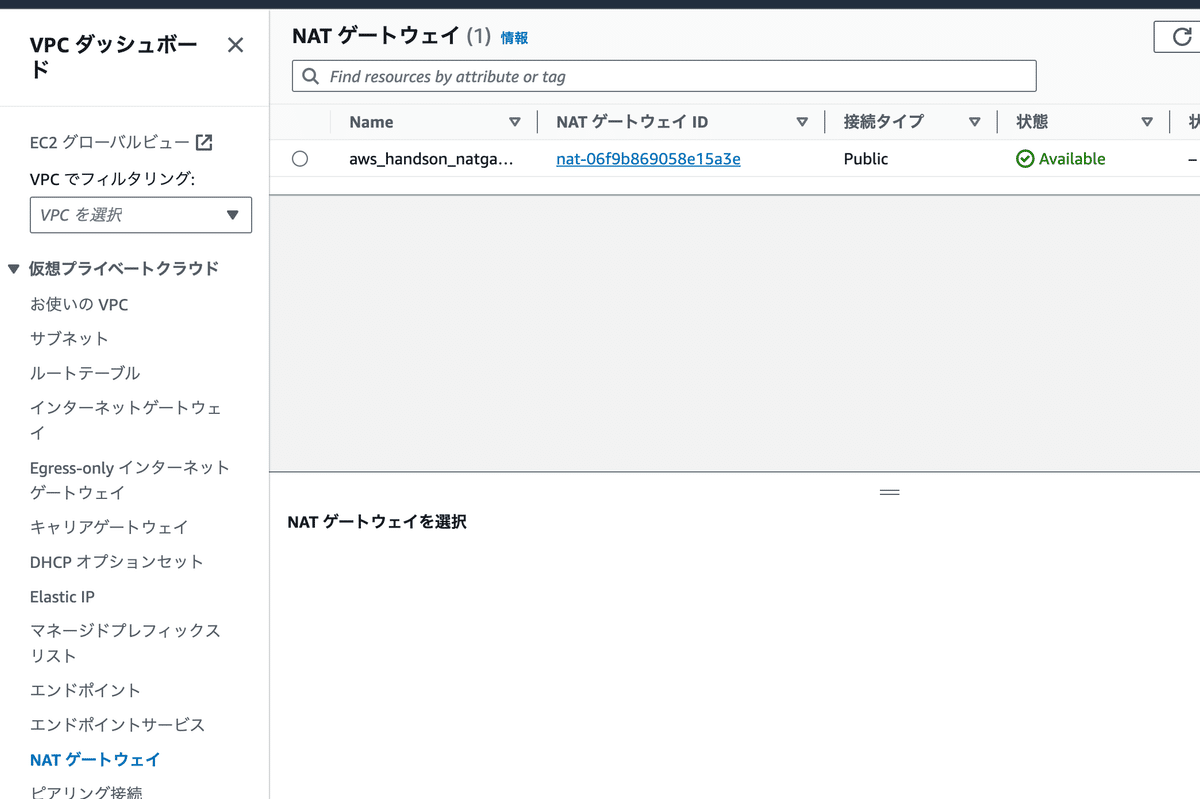
Task: Close the VPC ダッシュボード sidebar with X
Action: pos(235,44)
